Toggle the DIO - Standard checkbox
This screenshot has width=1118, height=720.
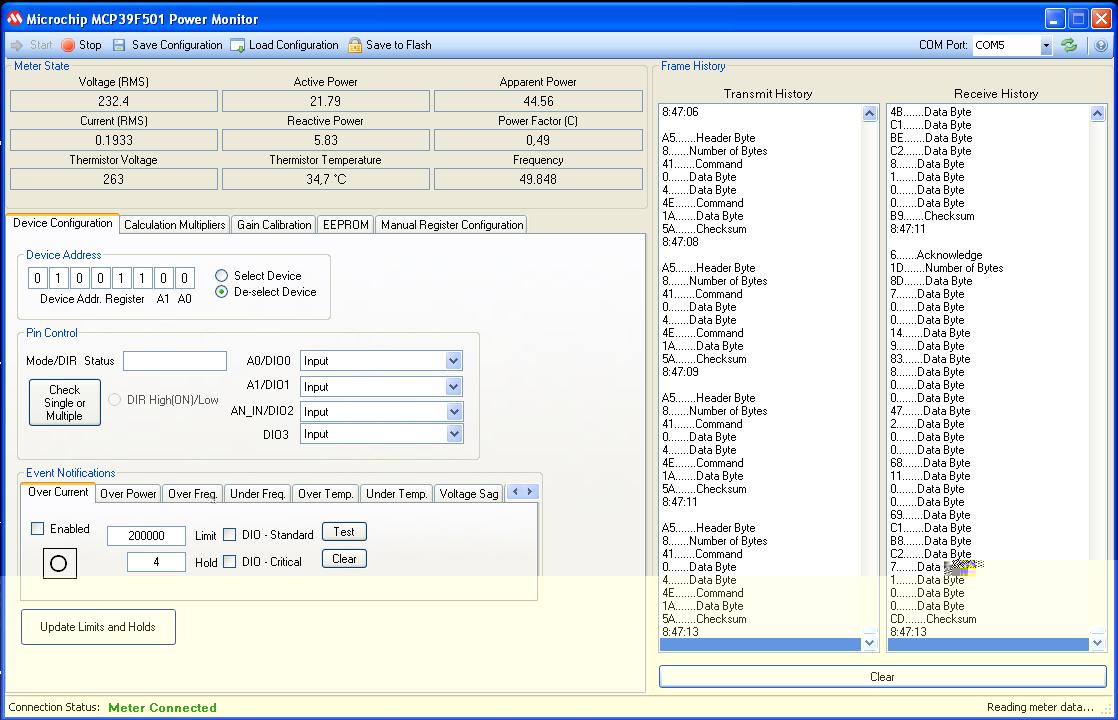pos(230,534)
